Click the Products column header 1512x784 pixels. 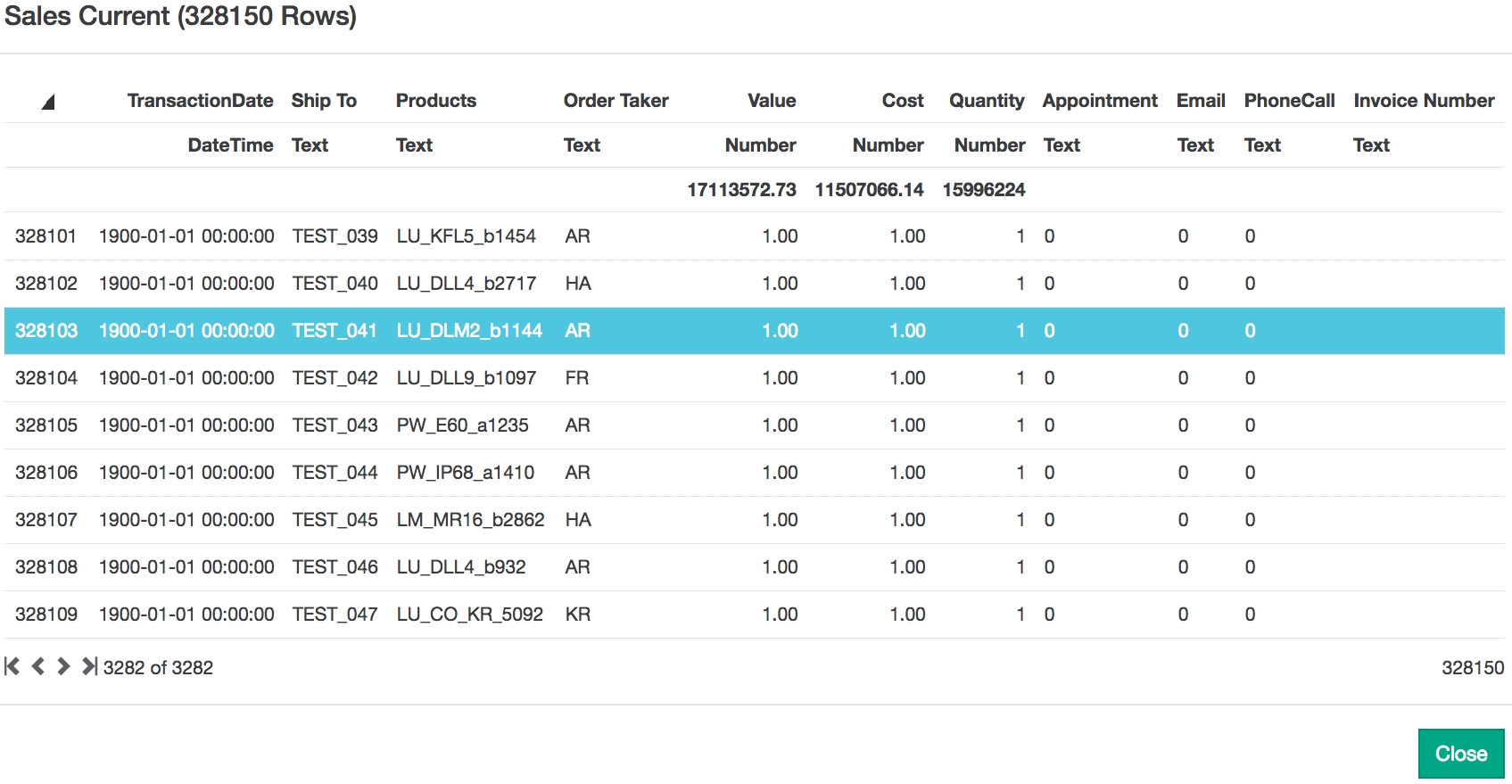436,101
